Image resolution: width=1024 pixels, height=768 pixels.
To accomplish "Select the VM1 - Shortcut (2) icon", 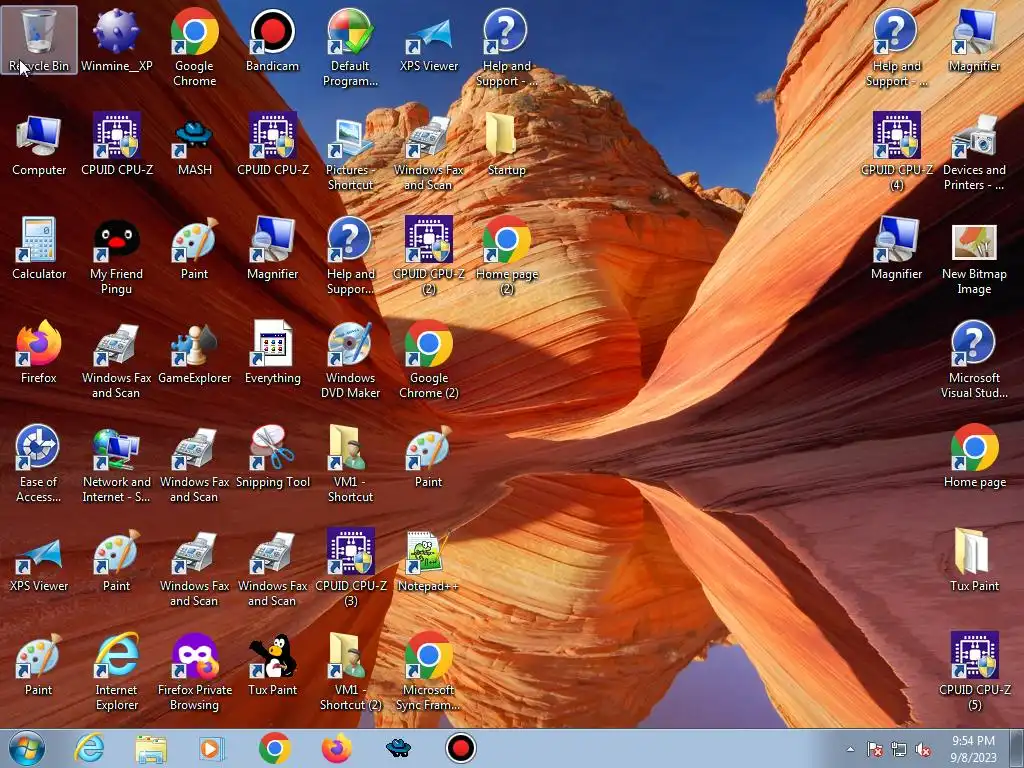I will click(x=350, y=671).
